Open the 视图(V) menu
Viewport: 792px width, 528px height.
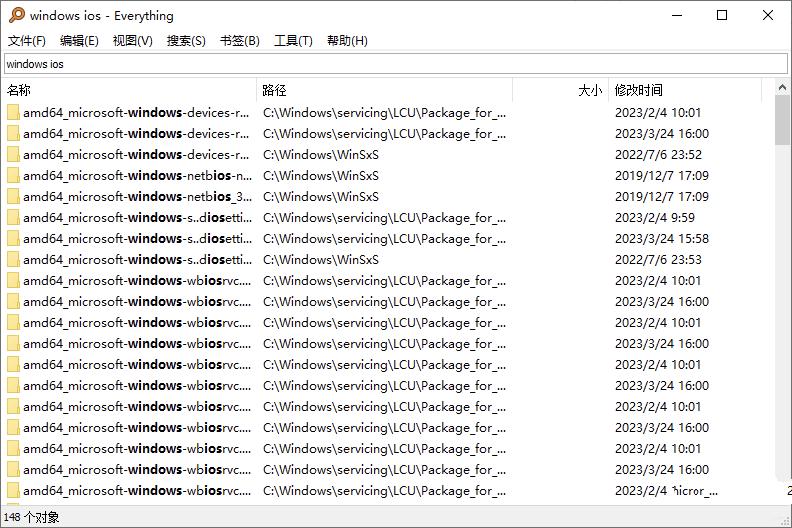click(x=132, y=41)
